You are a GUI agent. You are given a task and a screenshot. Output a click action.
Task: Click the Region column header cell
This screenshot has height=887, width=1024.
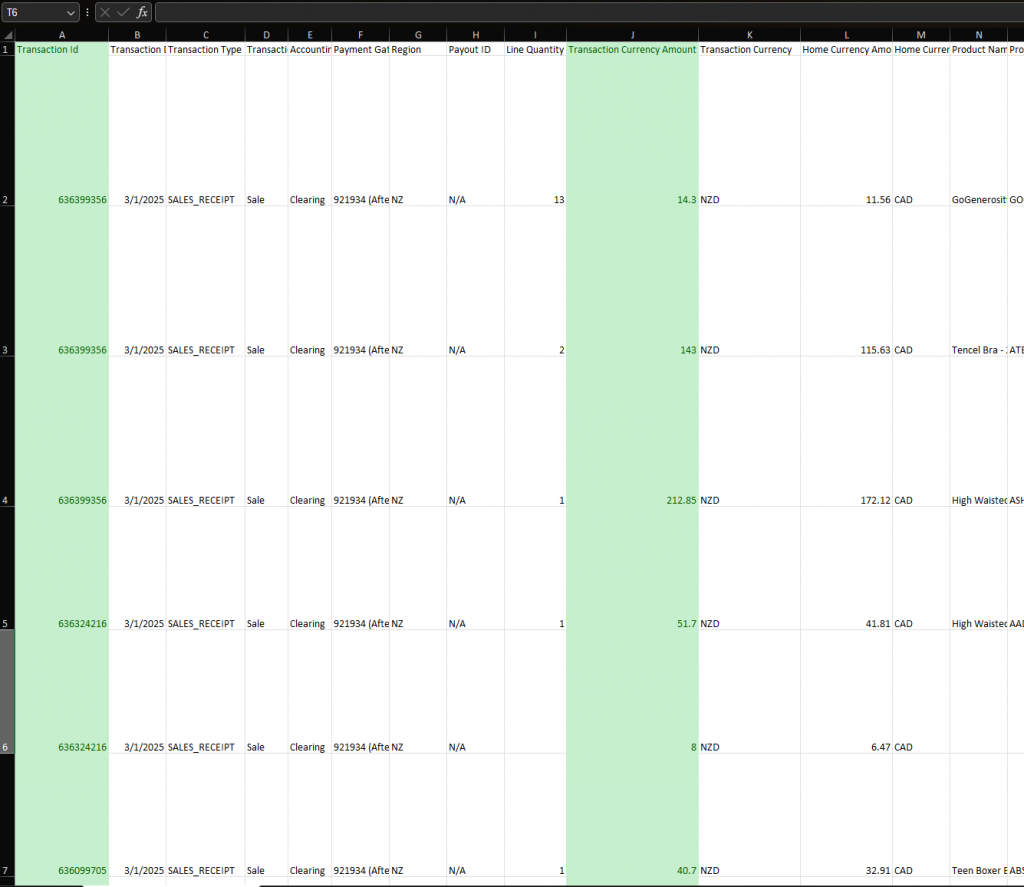tap(418, 50)
